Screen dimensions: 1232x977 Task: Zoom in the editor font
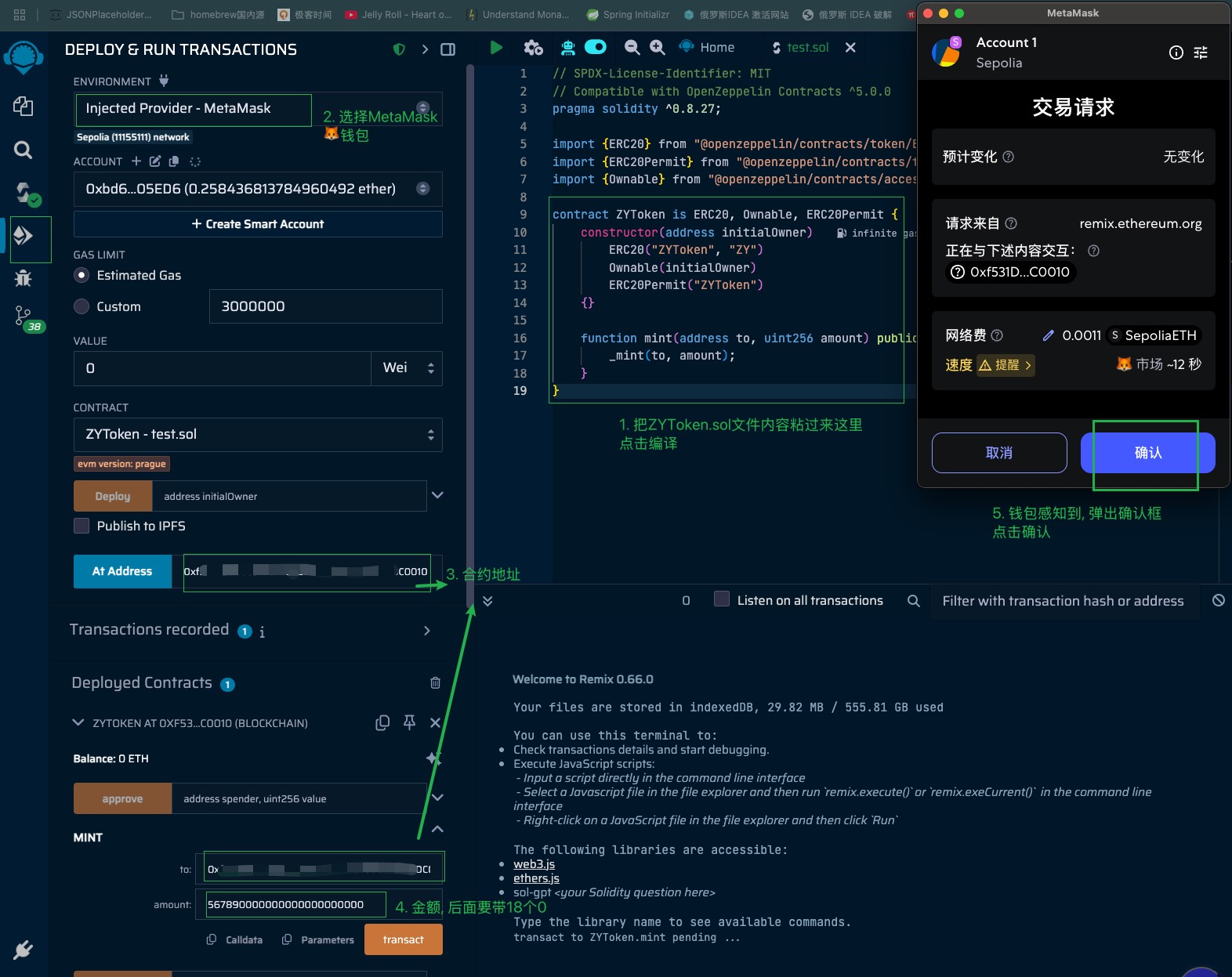(658, 48)
